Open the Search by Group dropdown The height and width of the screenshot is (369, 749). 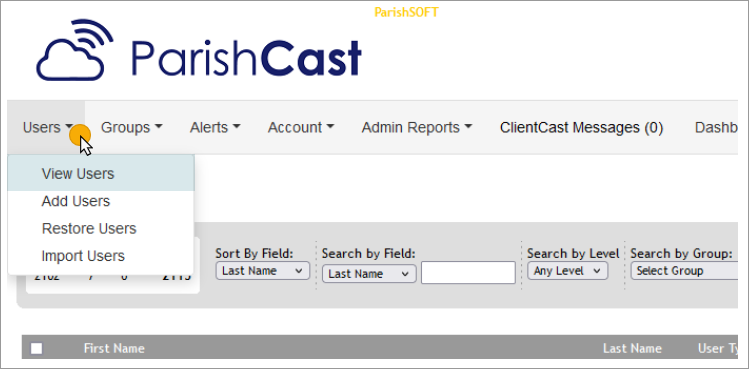pos(686,271)
